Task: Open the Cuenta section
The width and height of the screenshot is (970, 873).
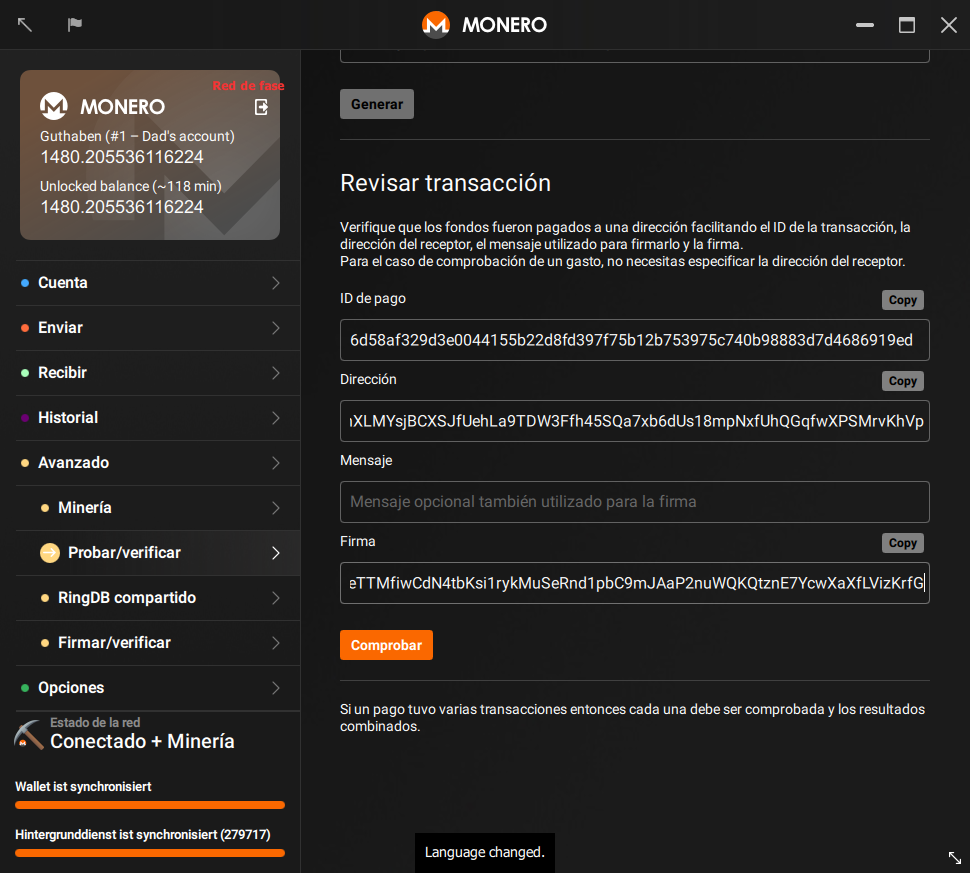Action: point(158,283)
